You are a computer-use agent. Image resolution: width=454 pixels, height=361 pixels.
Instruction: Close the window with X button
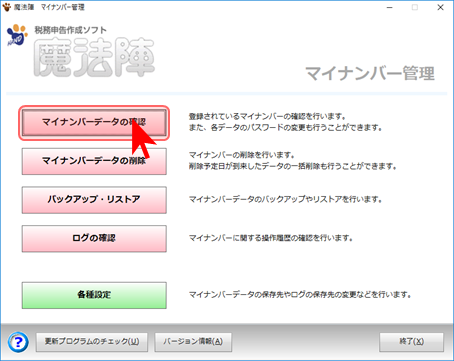click(440, 7)
